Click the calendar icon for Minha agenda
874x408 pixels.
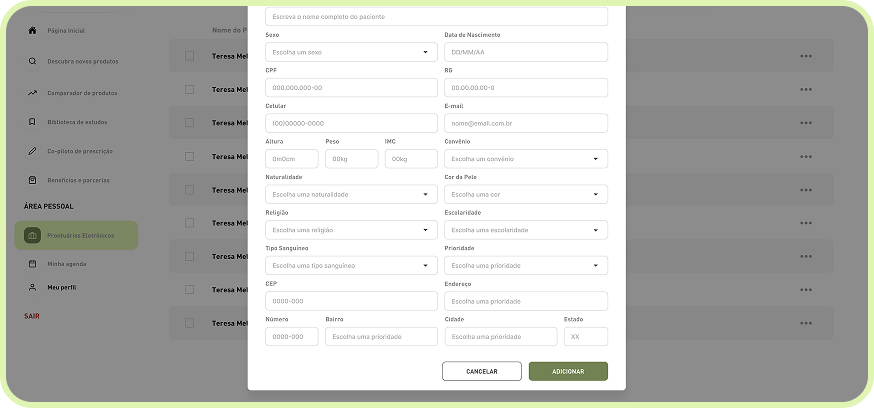point(32,263)
